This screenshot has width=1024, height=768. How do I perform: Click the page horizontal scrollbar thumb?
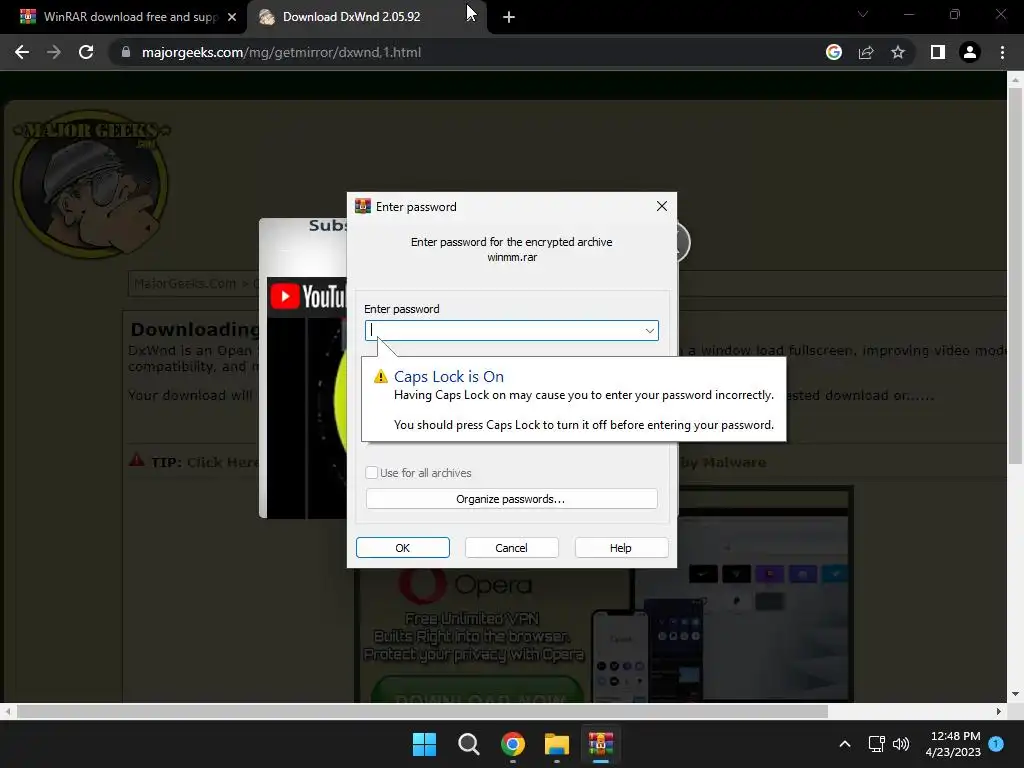click(422, 711)
